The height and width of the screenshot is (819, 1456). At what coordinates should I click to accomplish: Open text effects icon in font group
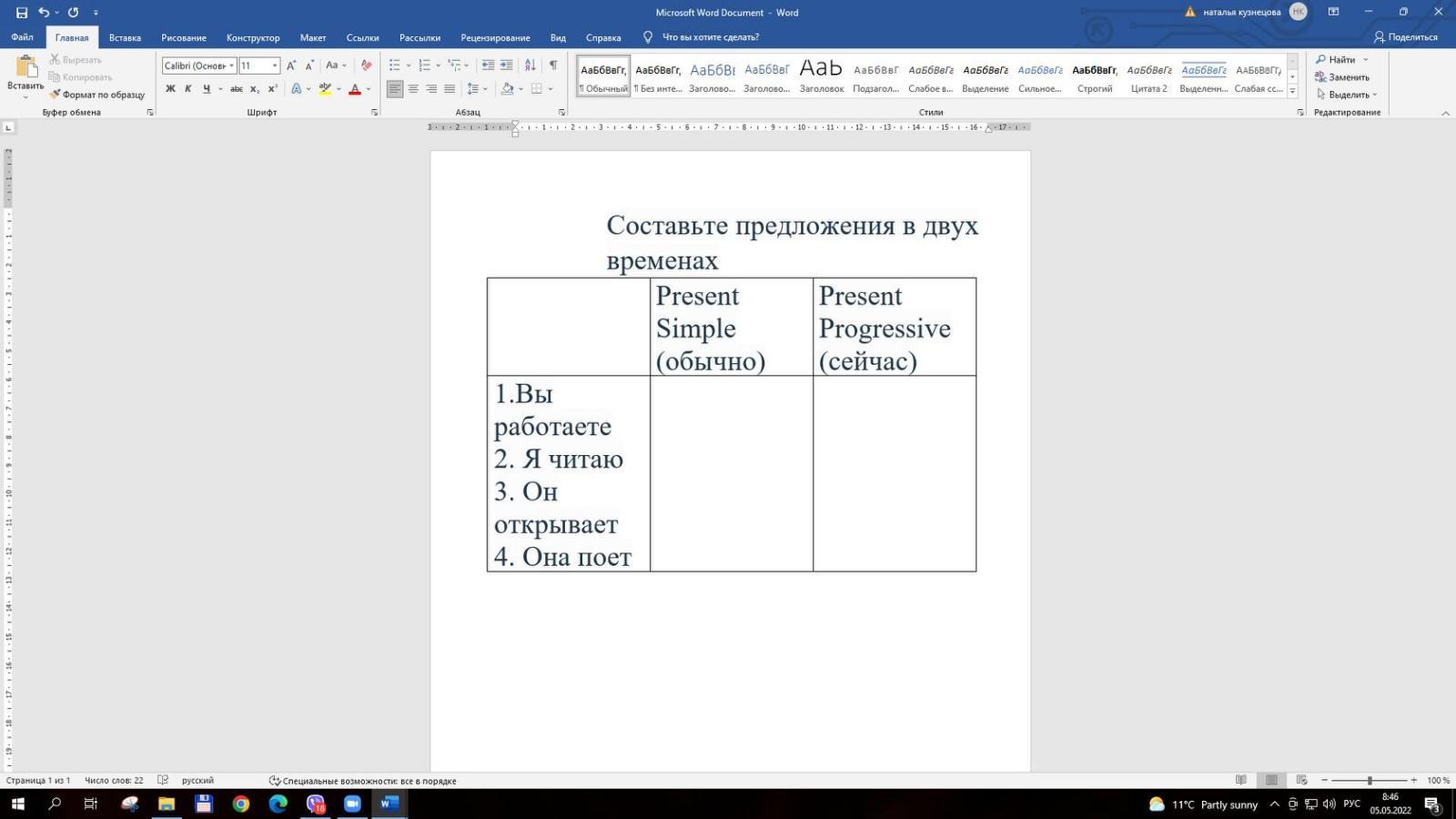tap(296, 89)
